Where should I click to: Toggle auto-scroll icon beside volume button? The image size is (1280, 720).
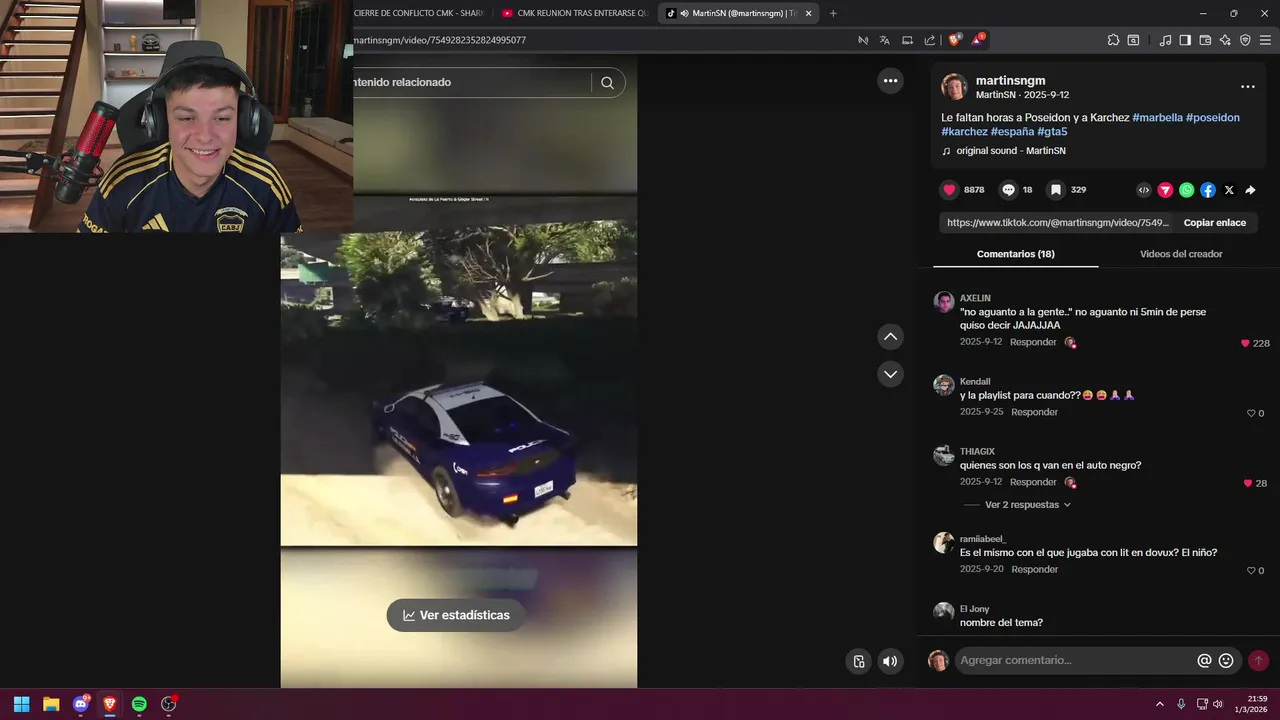[x=858, y=661]
